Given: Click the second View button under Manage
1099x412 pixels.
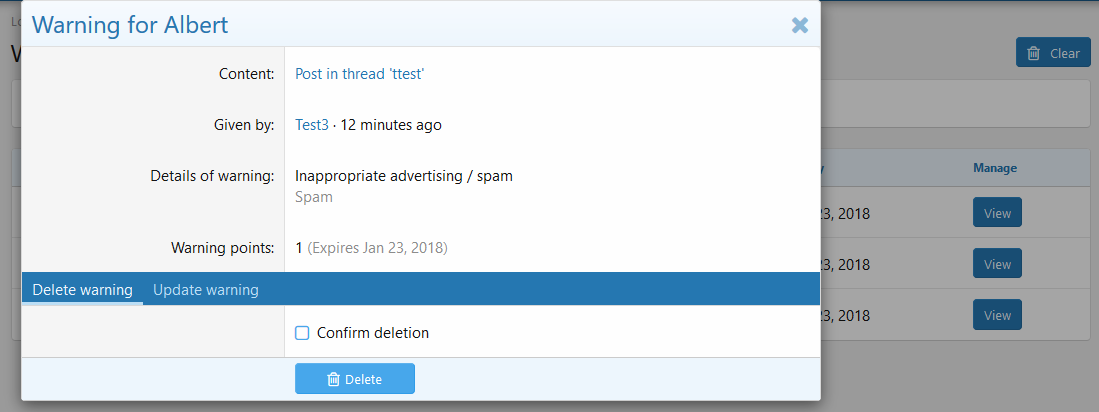Looking at the screenshot, I should [x=997, y=264].
